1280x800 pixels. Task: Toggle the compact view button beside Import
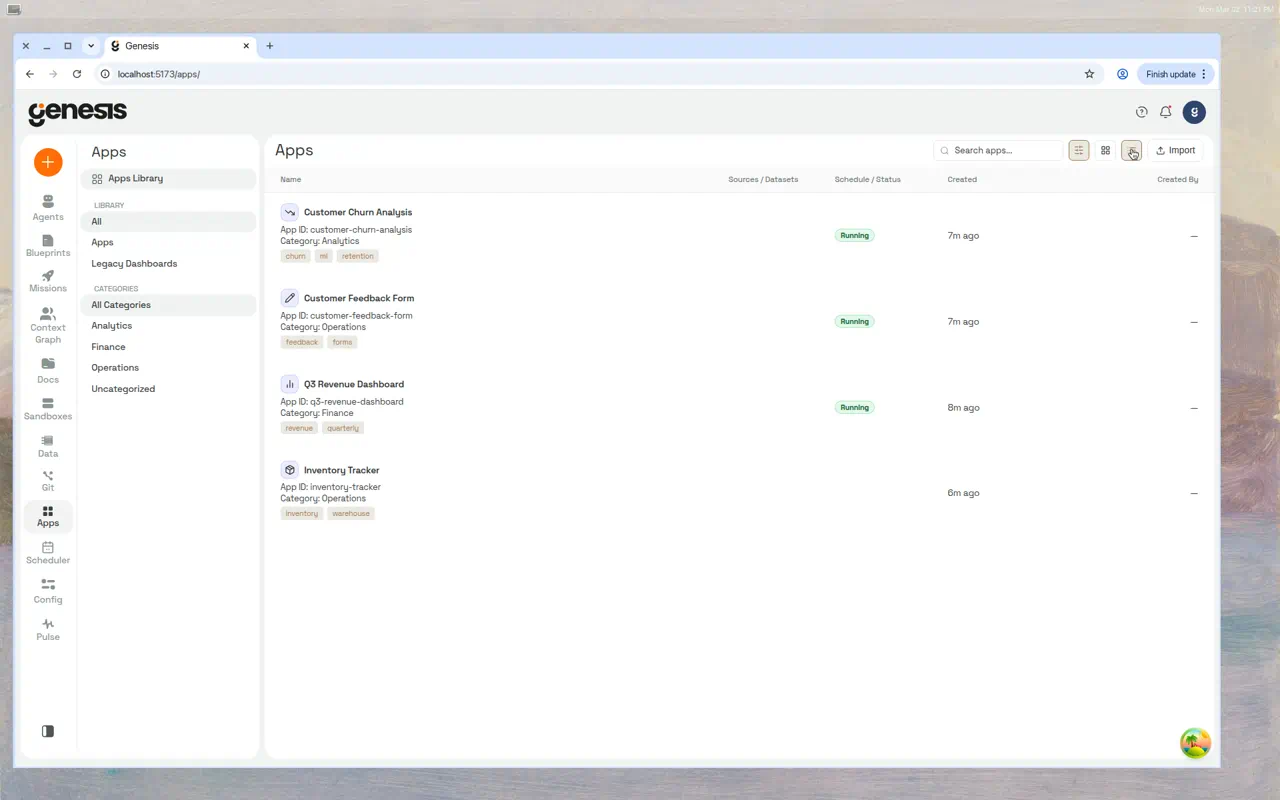(1131, 150)
